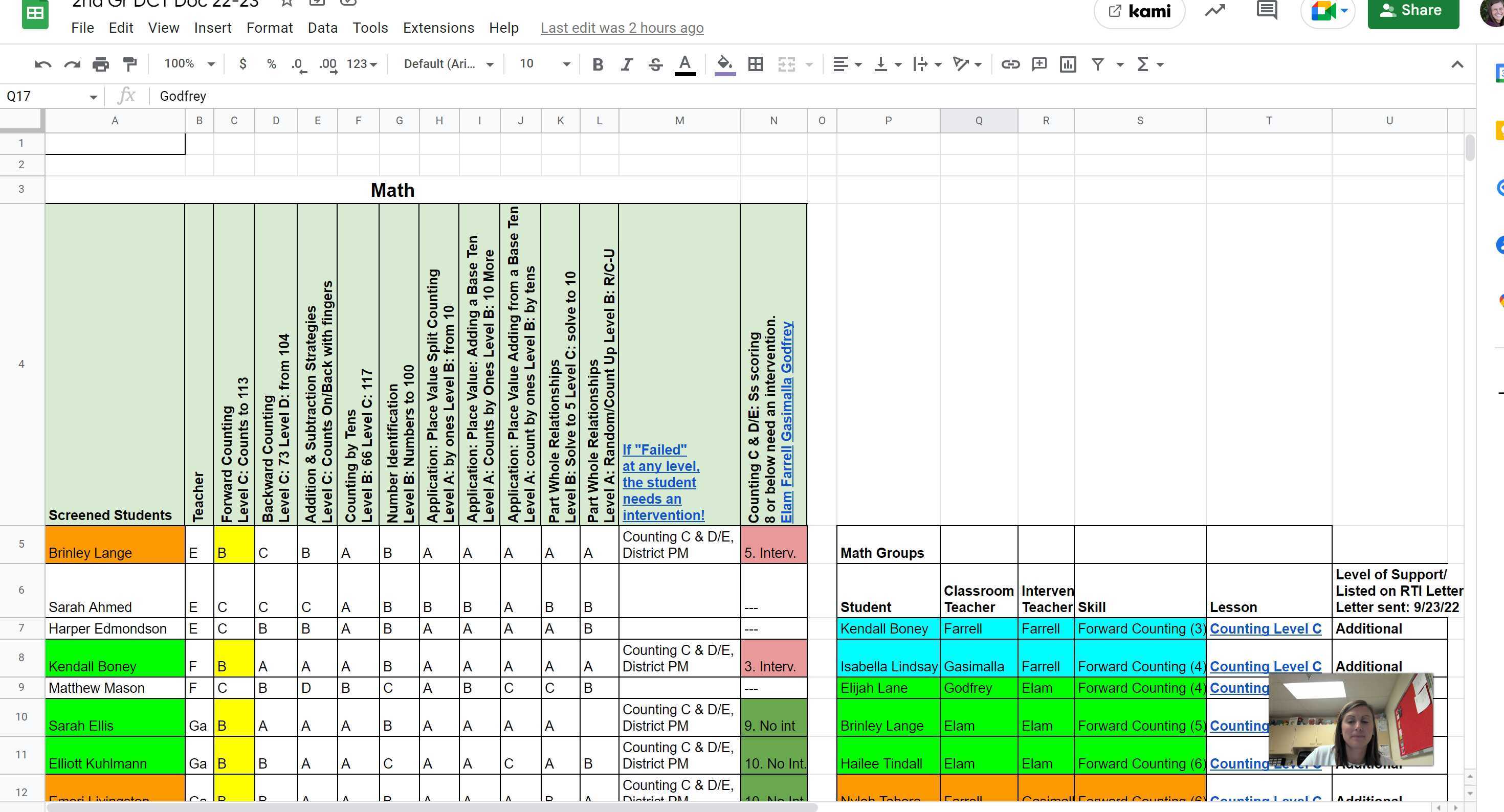The image size is (1504, 812).
Task: Click the Insert link icon
Action: pos(1010,64)
